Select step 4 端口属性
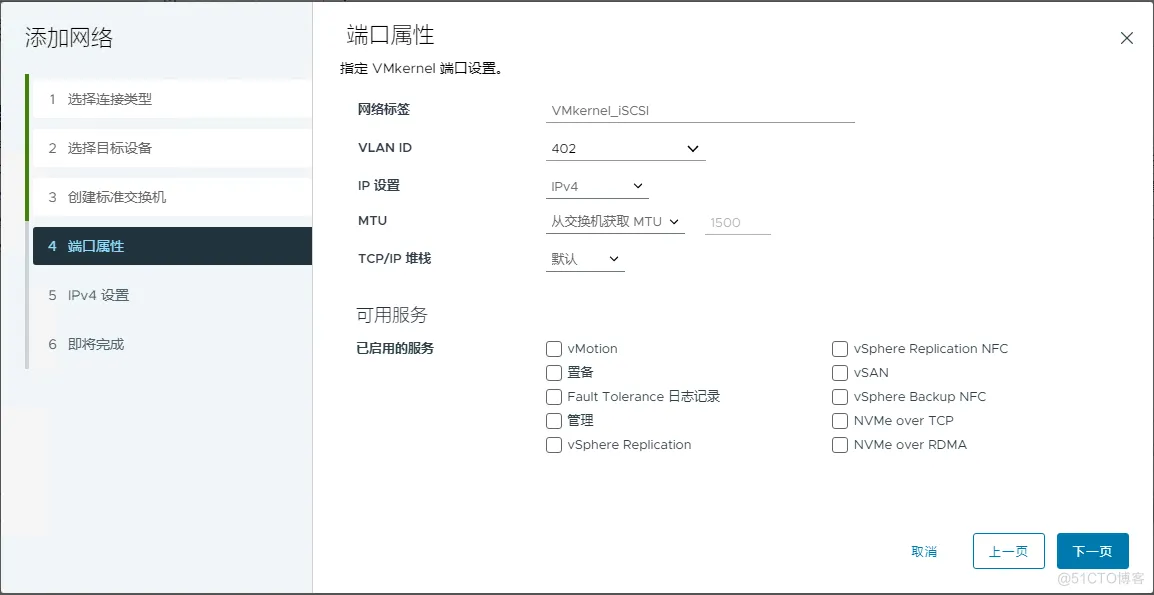This screenshot has width=1154, height=595. [172, 246]
